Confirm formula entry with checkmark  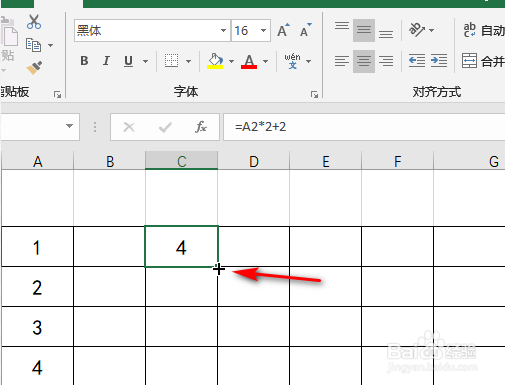pos(165,127)
